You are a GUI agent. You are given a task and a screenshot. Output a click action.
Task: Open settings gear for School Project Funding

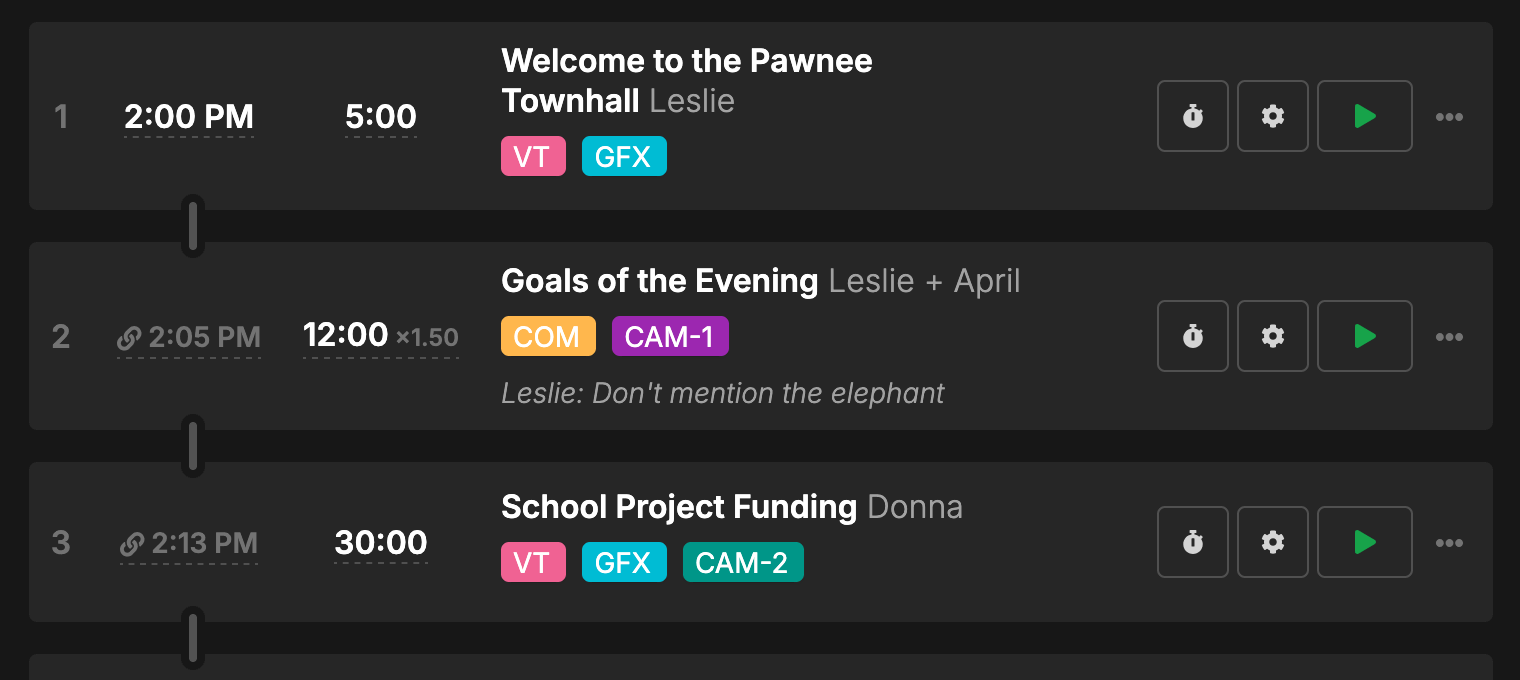1272,542
